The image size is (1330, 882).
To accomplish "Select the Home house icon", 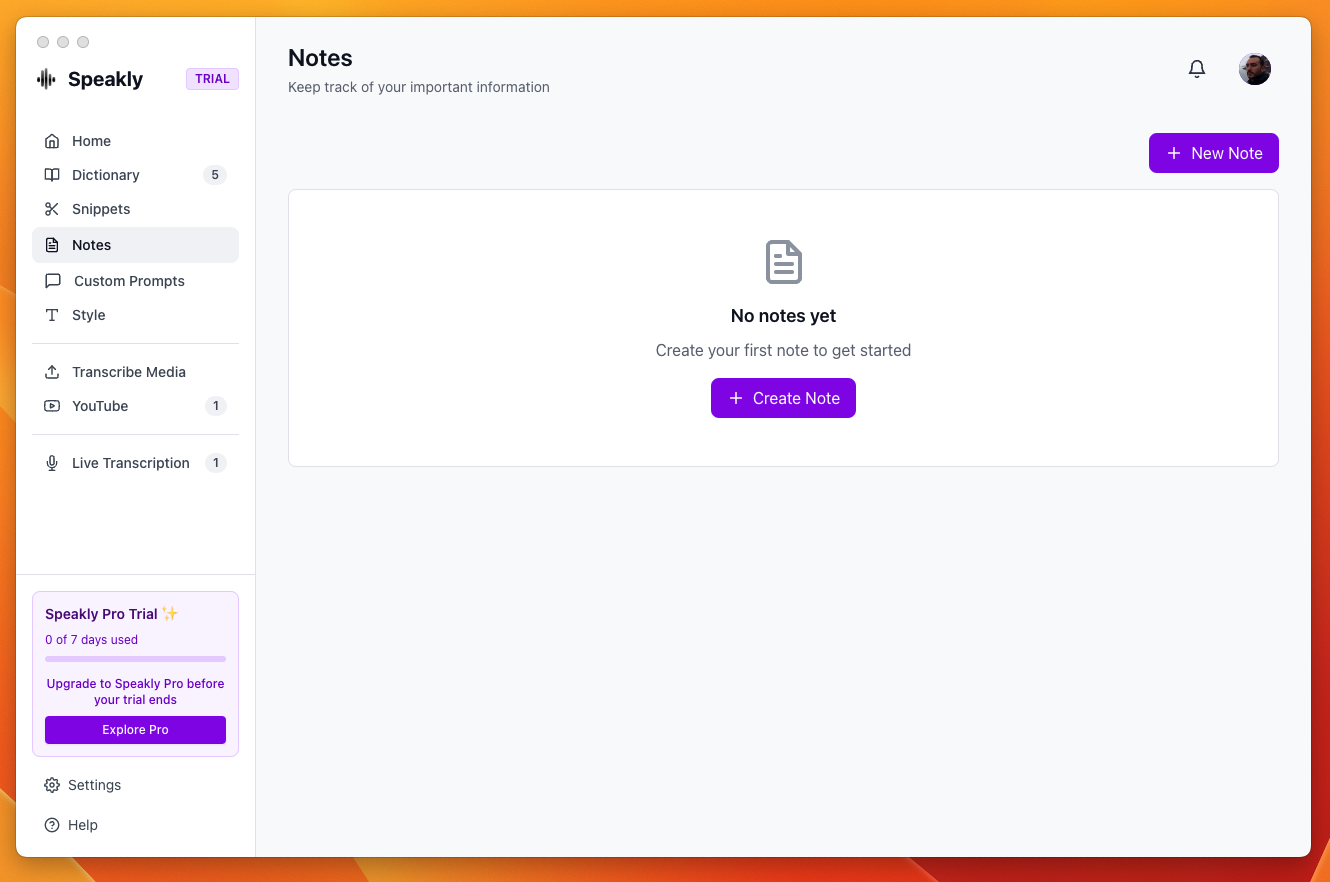I will 52,141.
